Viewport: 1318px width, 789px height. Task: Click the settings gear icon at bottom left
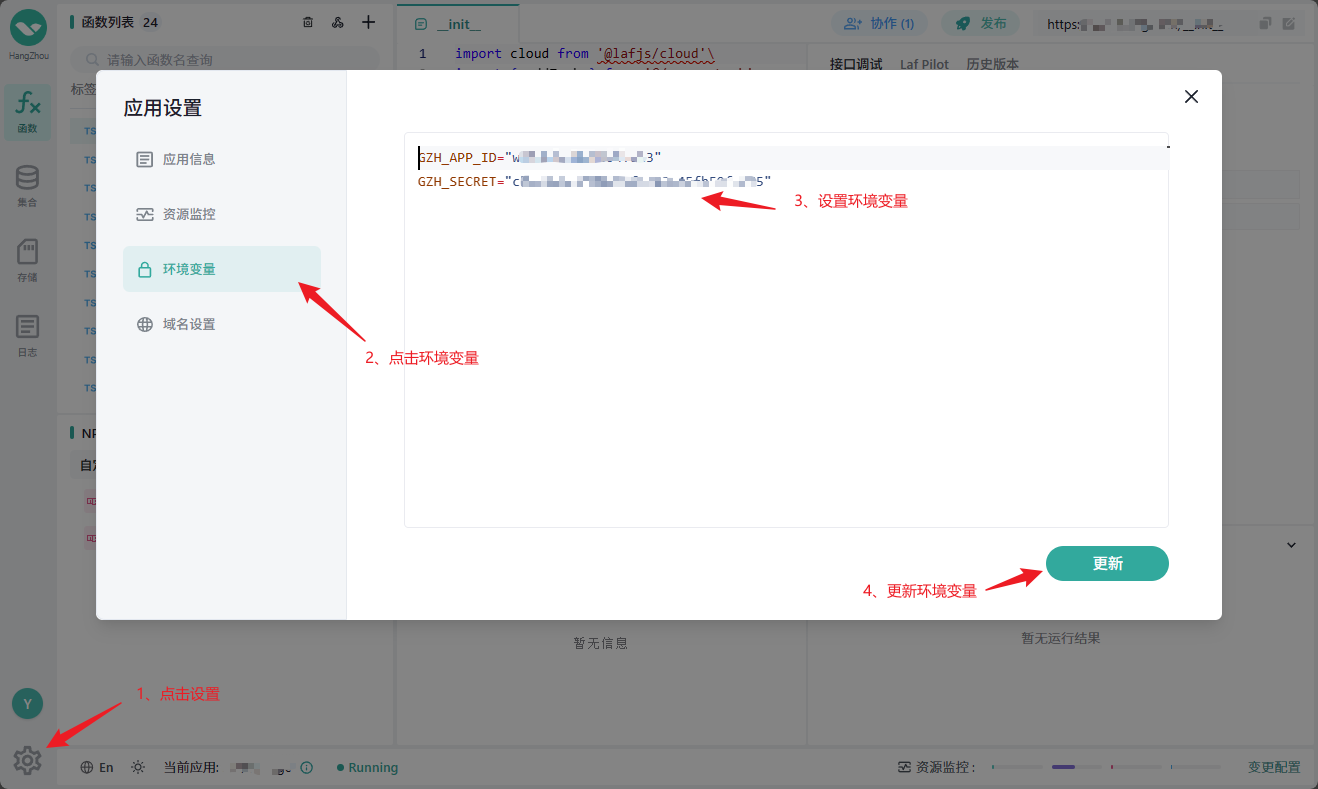tap(27, 761)
